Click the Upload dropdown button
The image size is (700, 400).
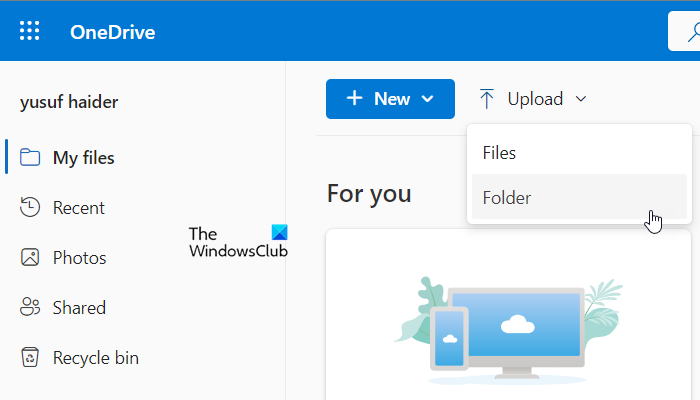coord(533,99)
